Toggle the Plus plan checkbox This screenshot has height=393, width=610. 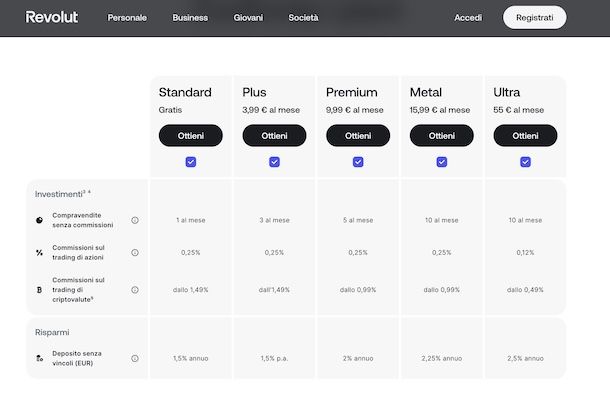pyautogui.click(x=274, y=162)
